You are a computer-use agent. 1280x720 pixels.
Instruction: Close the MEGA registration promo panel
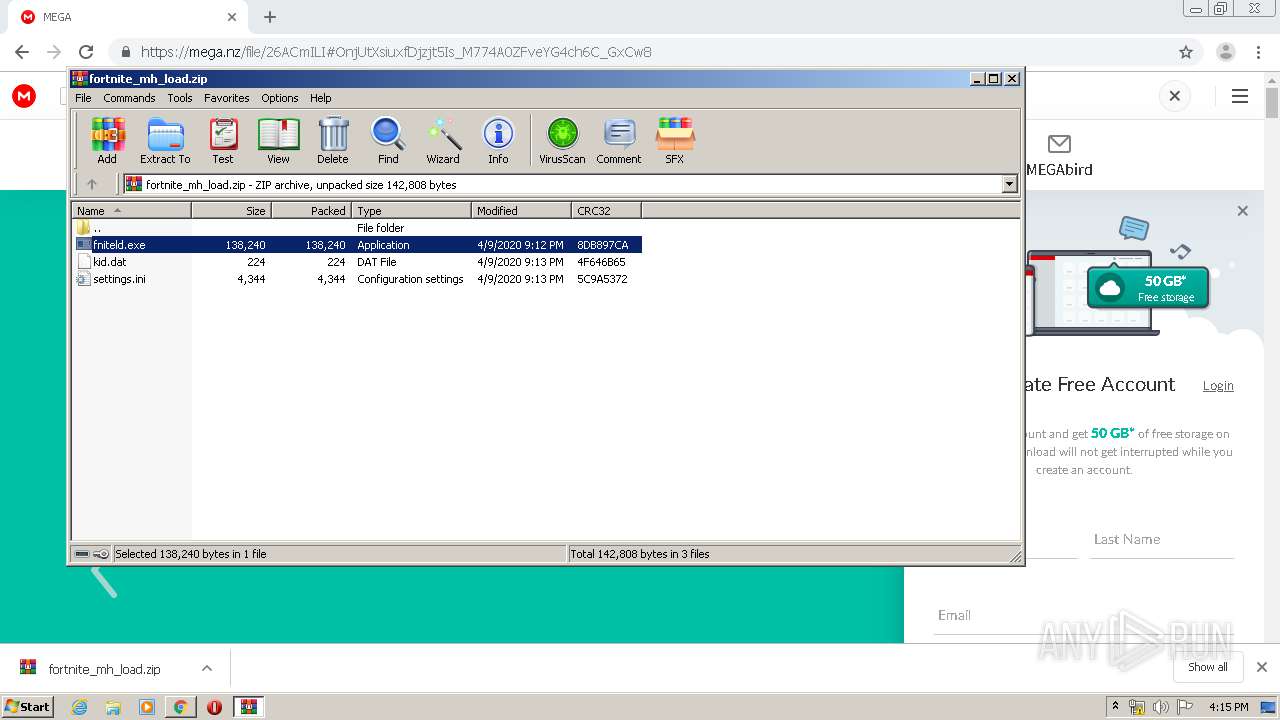[1243, 211]
